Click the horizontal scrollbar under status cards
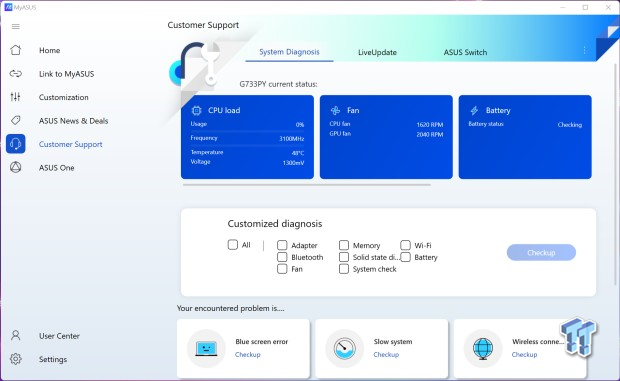 pos(306,185)
